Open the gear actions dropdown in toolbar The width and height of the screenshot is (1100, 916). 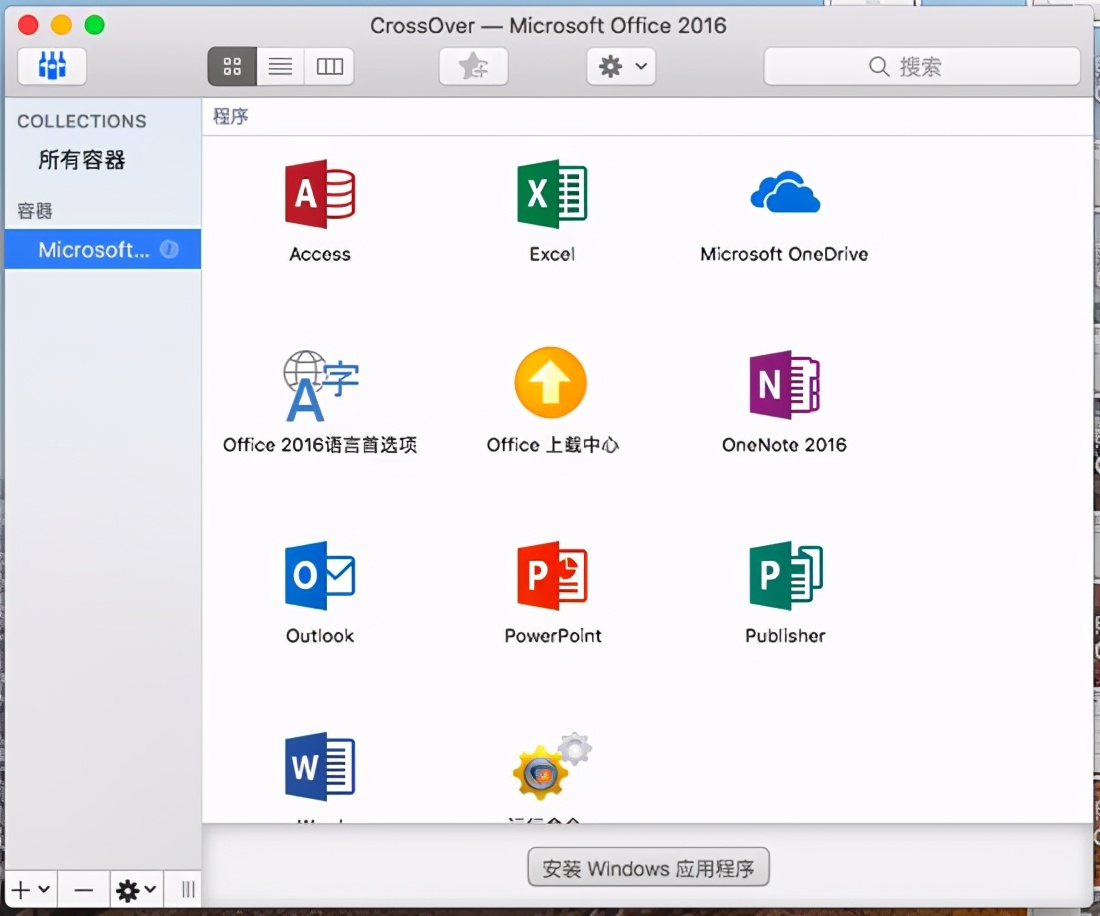[x=620, y=66]
